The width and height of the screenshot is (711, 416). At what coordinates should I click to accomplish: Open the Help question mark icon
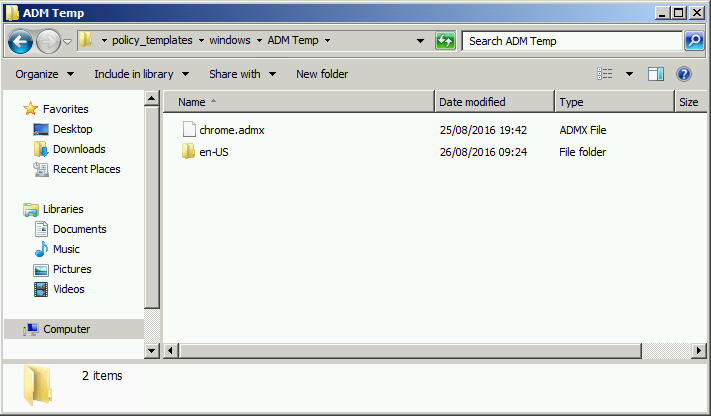pyautogui.click(x=684, y=74)
